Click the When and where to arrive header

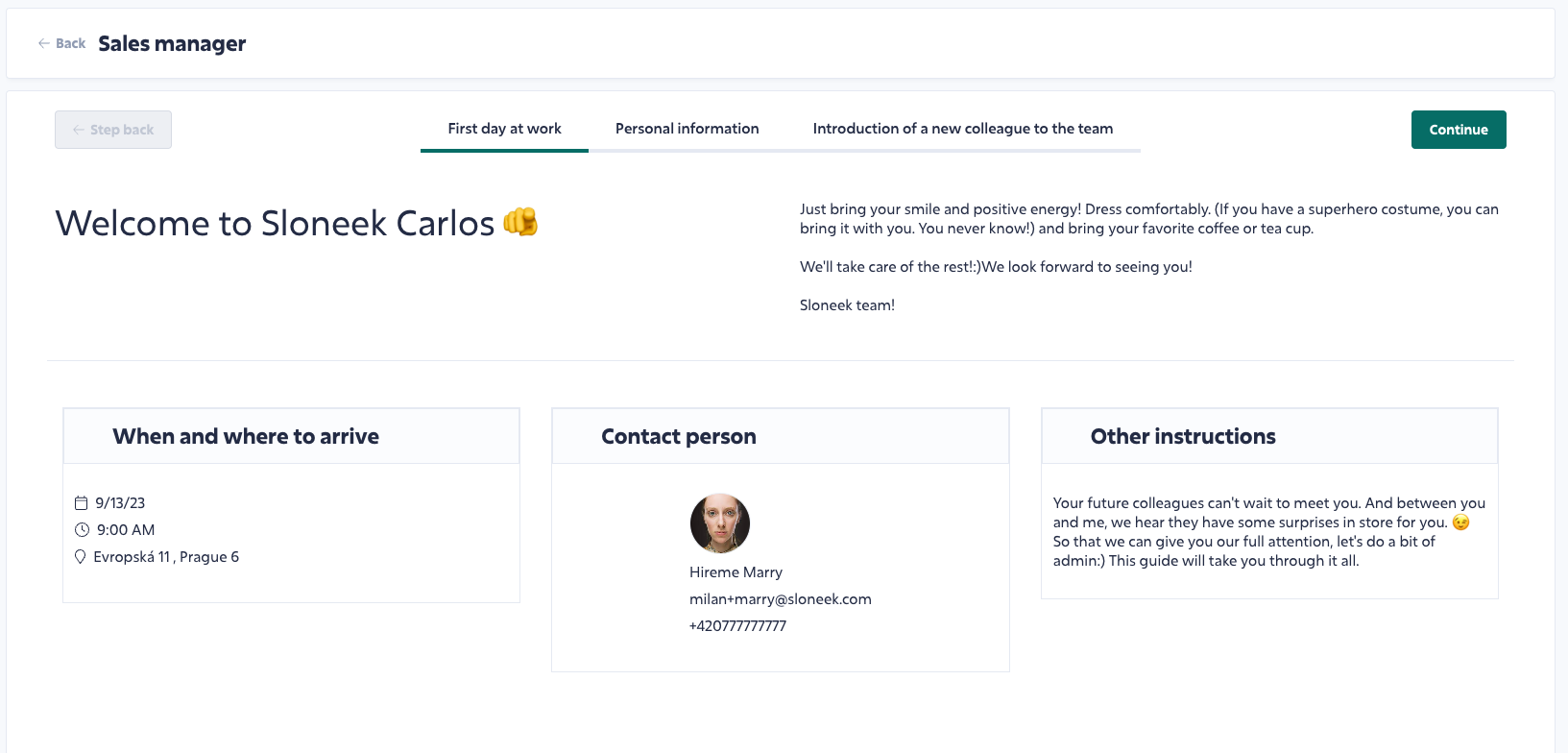pos(246,437)
